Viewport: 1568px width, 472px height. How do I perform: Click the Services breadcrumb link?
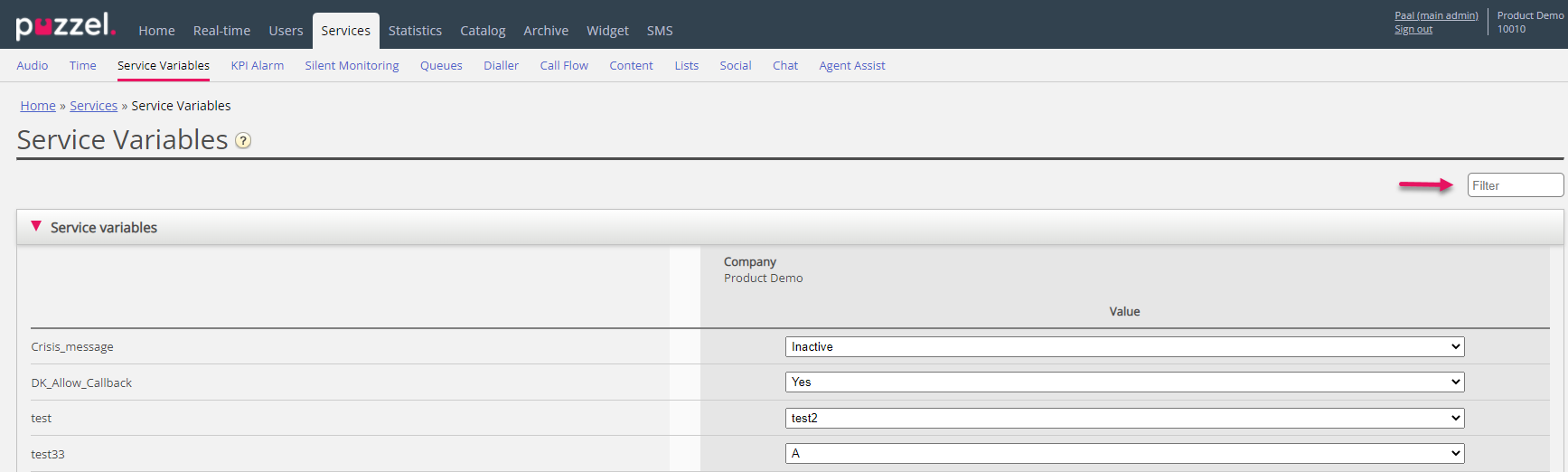click(x=93, y=106)
